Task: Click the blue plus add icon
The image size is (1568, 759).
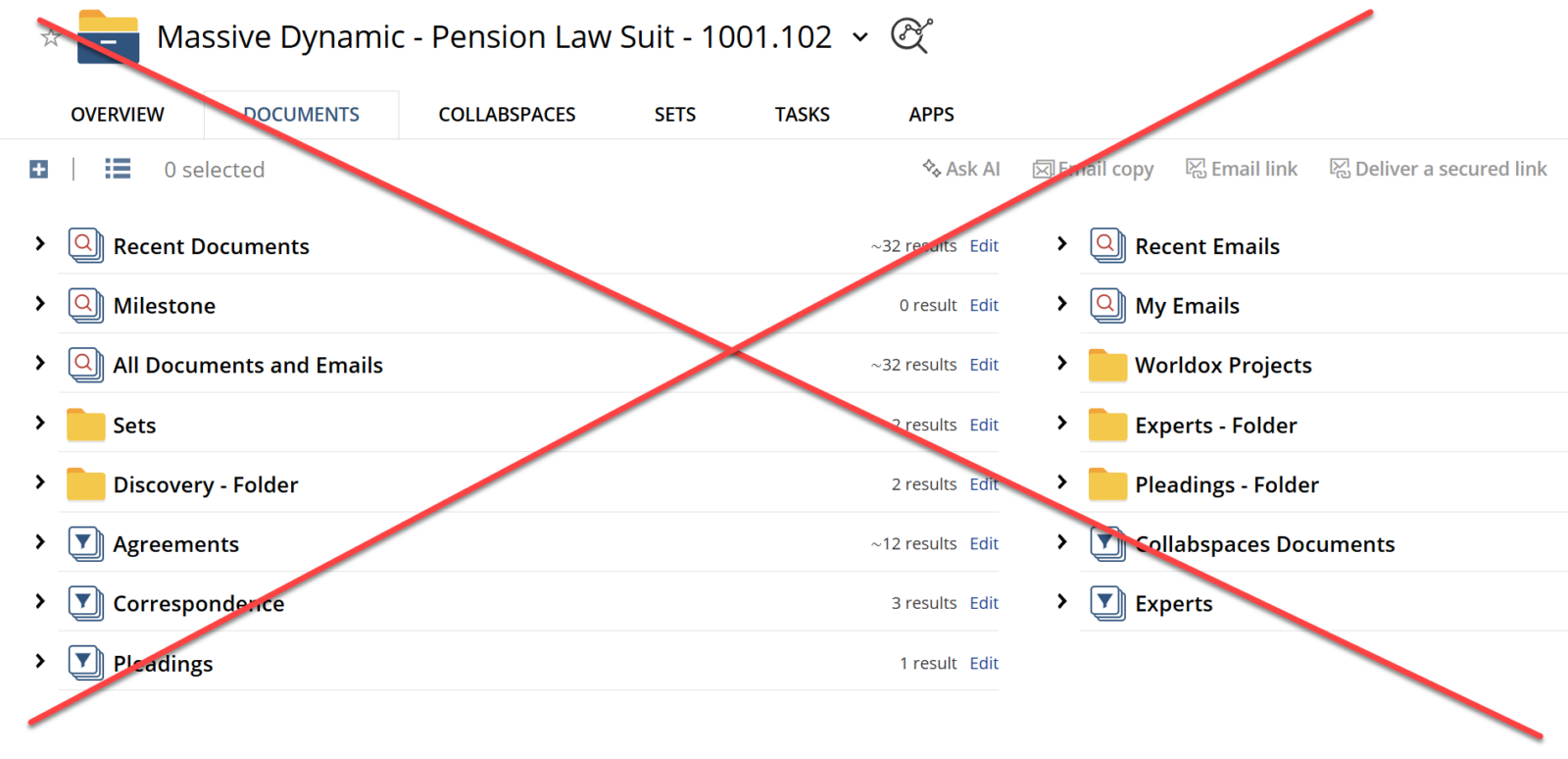Action: pos(39,170)
